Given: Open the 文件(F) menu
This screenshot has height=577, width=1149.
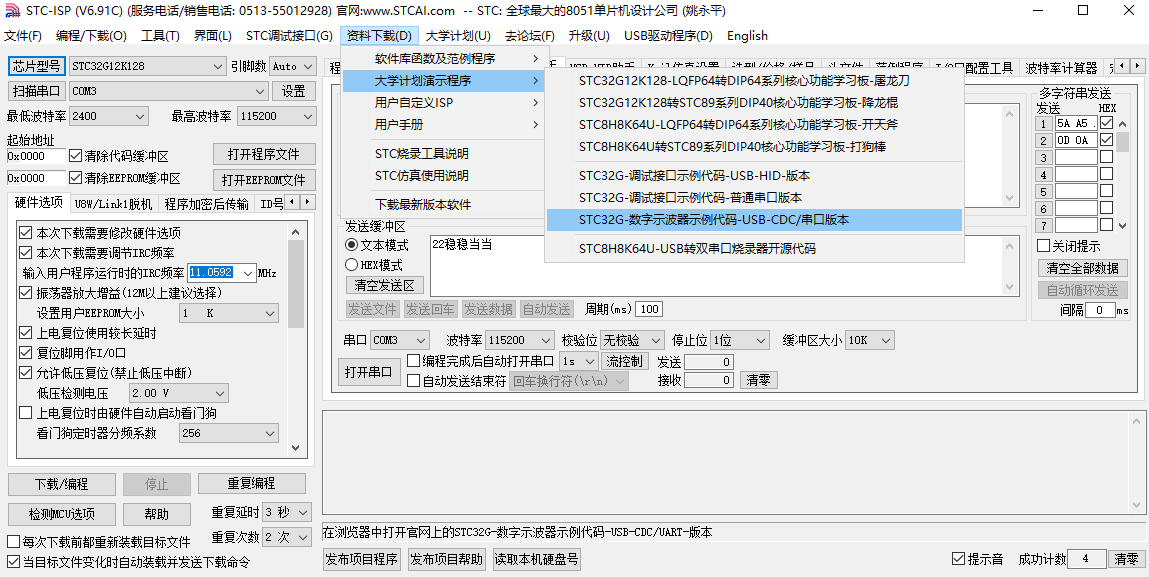Looking at the screenshot, I should click(23, 35).
